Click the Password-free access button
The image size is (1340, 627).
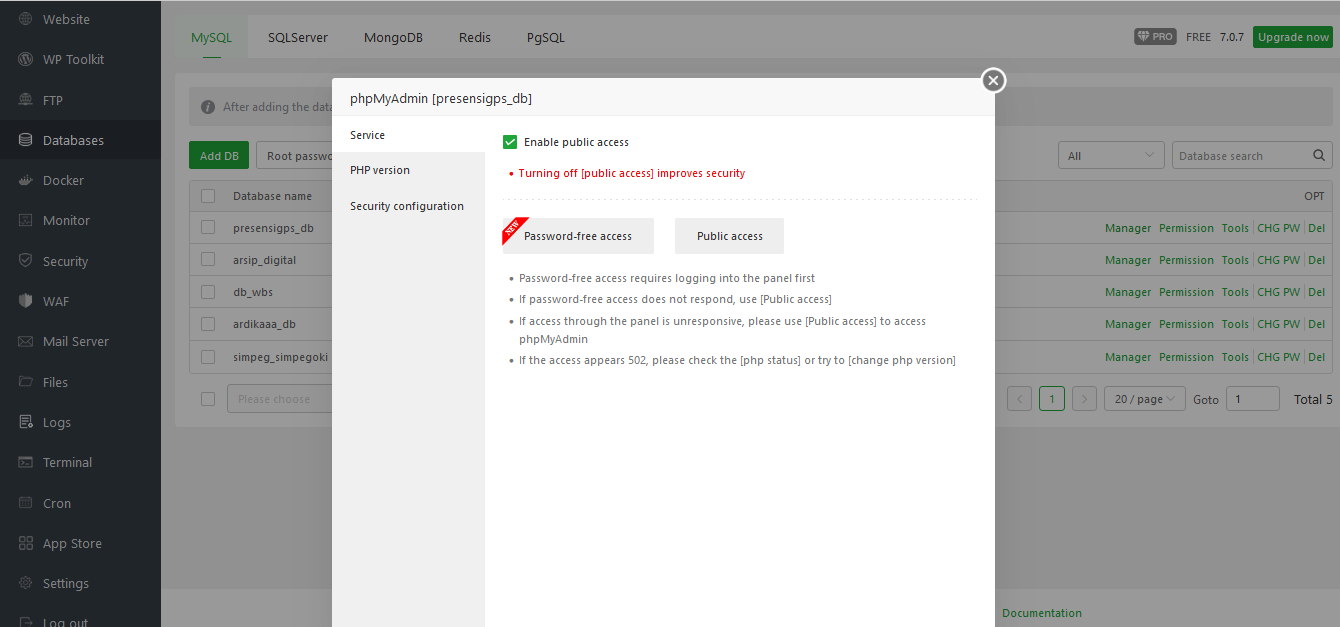[578, 236]
